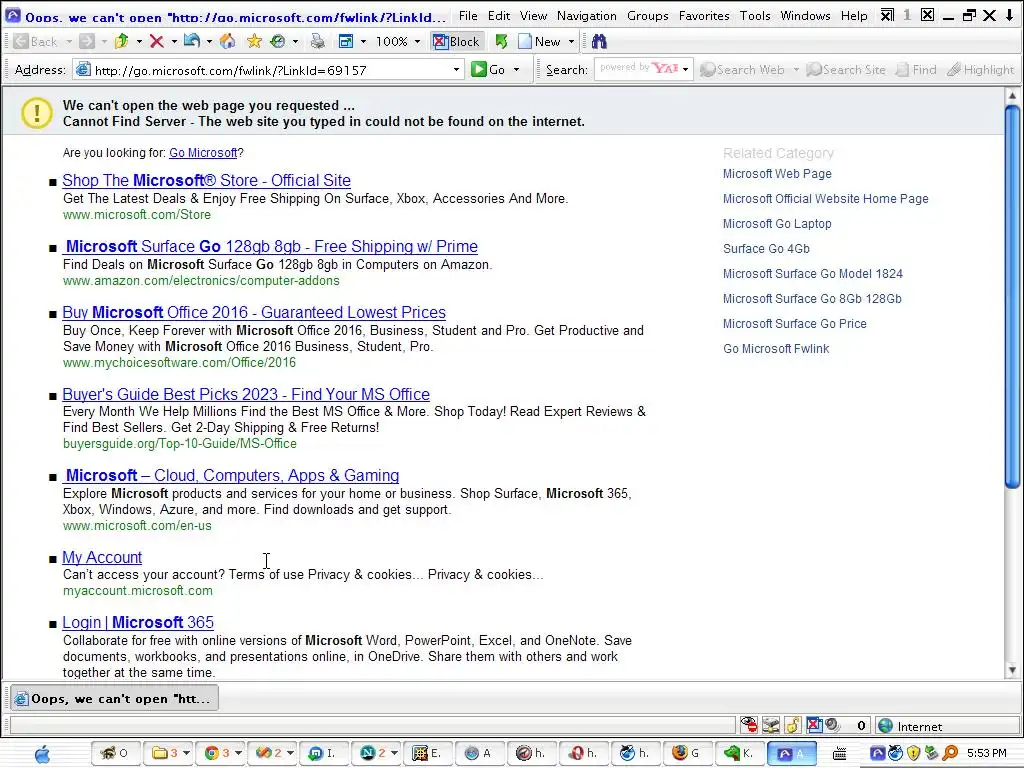The height and width of the screenshot is (768, 1024).
Task: Toggle the eye blocker status bar icon
Action: click(x=749, y=725)
